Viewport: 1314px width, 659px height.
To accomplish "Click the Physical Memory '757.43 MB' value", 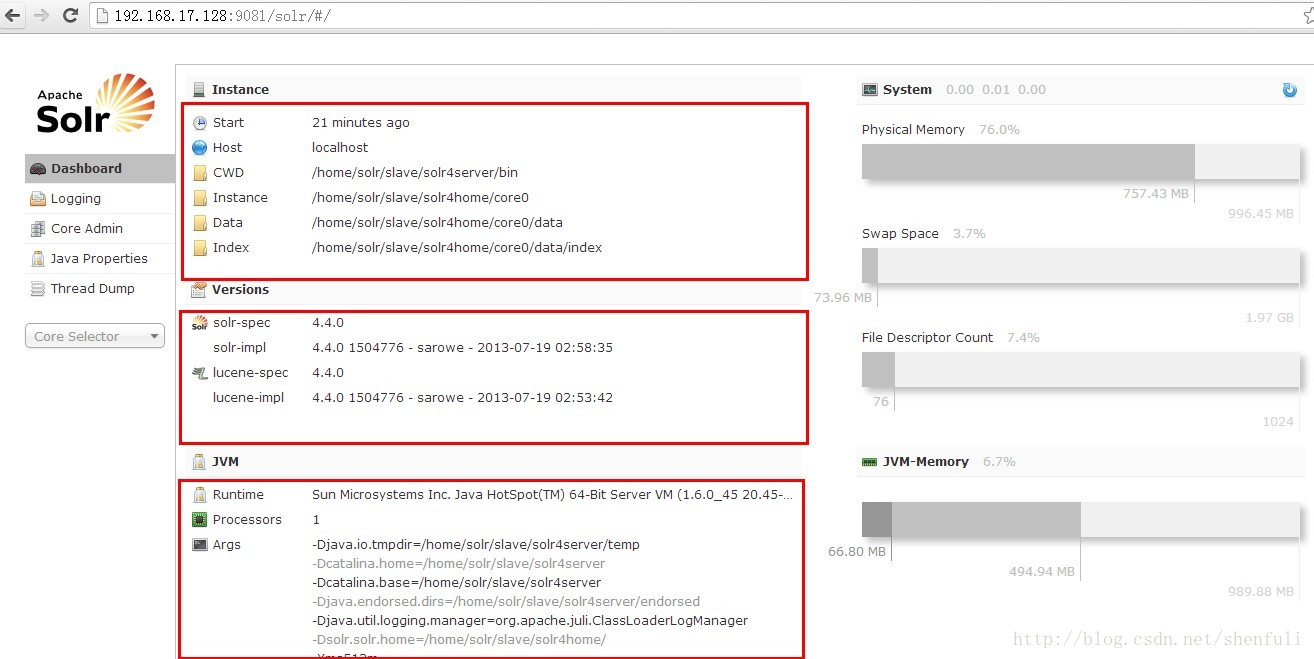I will tap(1156, 193).
